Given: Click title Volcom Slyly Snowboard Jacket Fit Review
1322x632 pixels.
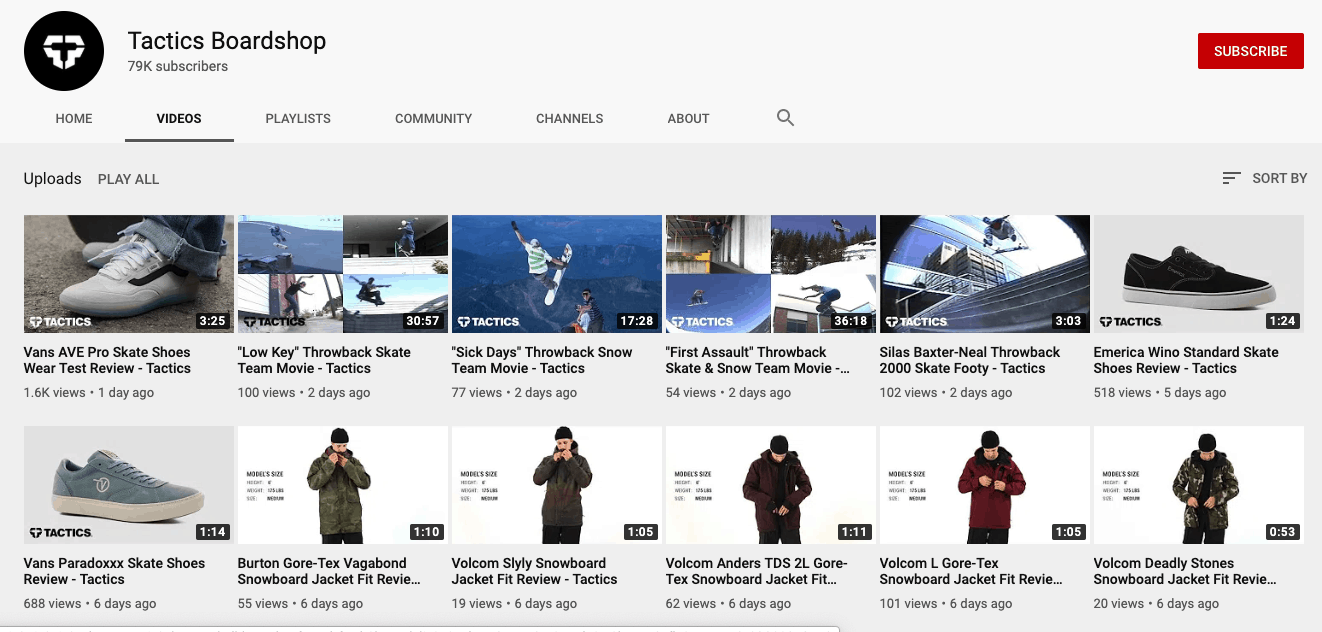Looking at the screenshot, I should point(535,571).
